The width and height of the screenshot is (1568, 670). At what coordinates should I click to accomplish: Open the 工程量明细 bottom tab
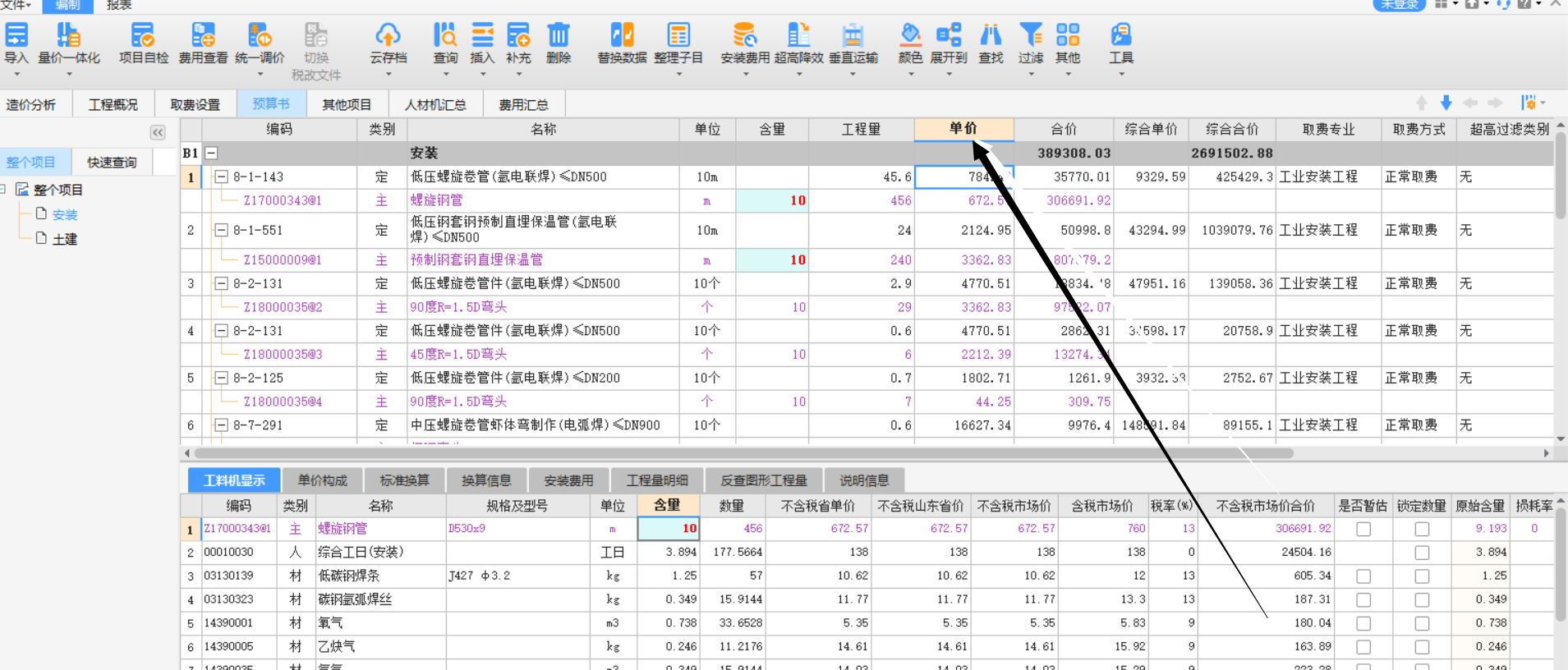click(x=657, y=480)
